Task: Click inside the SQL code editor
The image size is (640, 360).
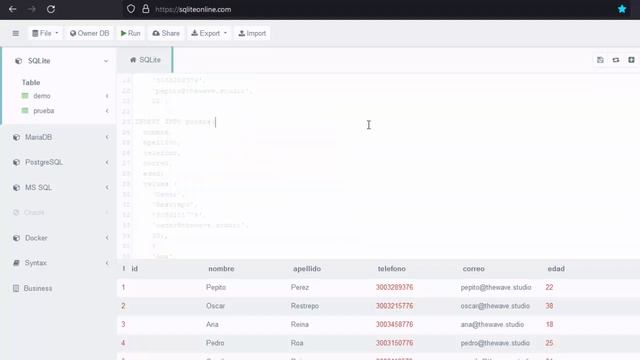Action: [378, 166]
